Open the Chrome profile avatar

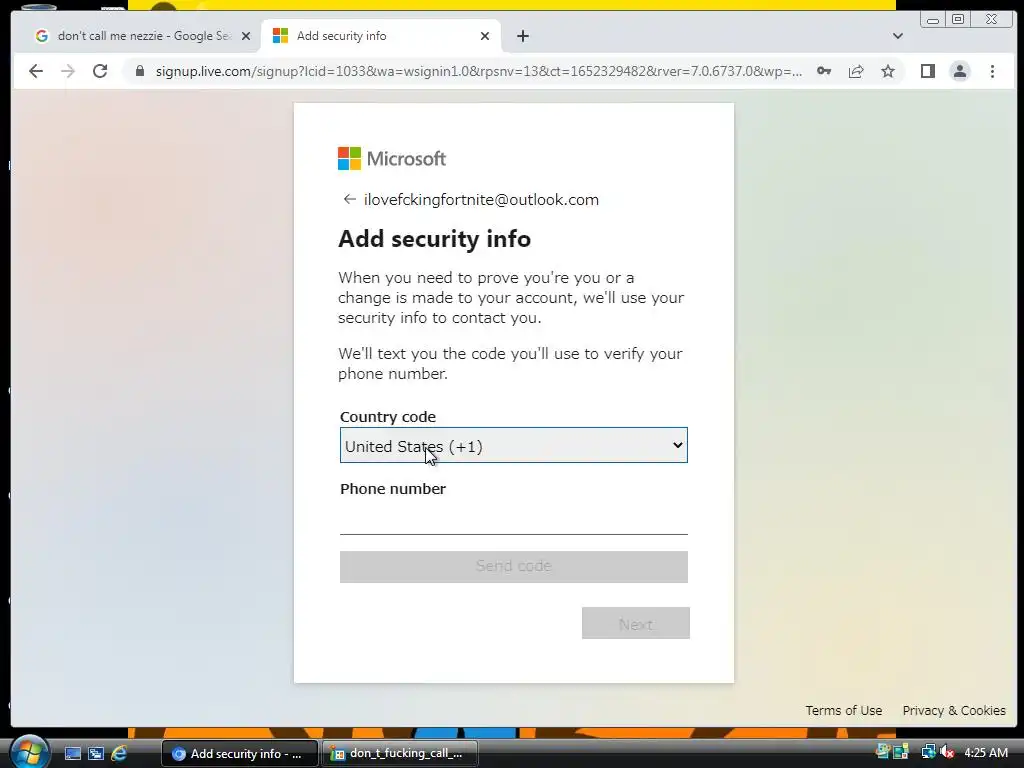(x=959, y=71)
